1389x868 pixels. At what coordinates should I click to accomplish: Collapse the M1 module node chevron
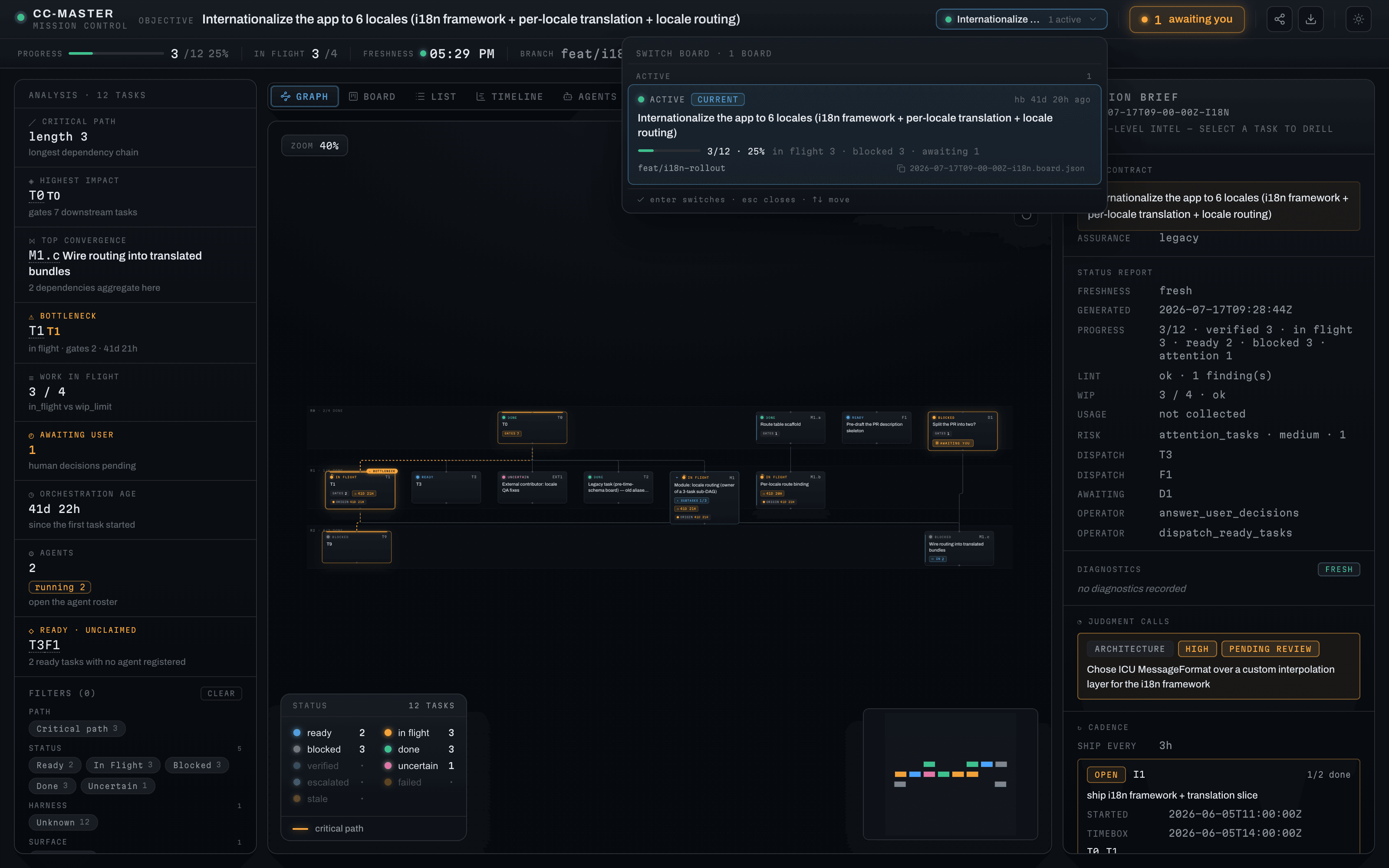pos(677,478)
